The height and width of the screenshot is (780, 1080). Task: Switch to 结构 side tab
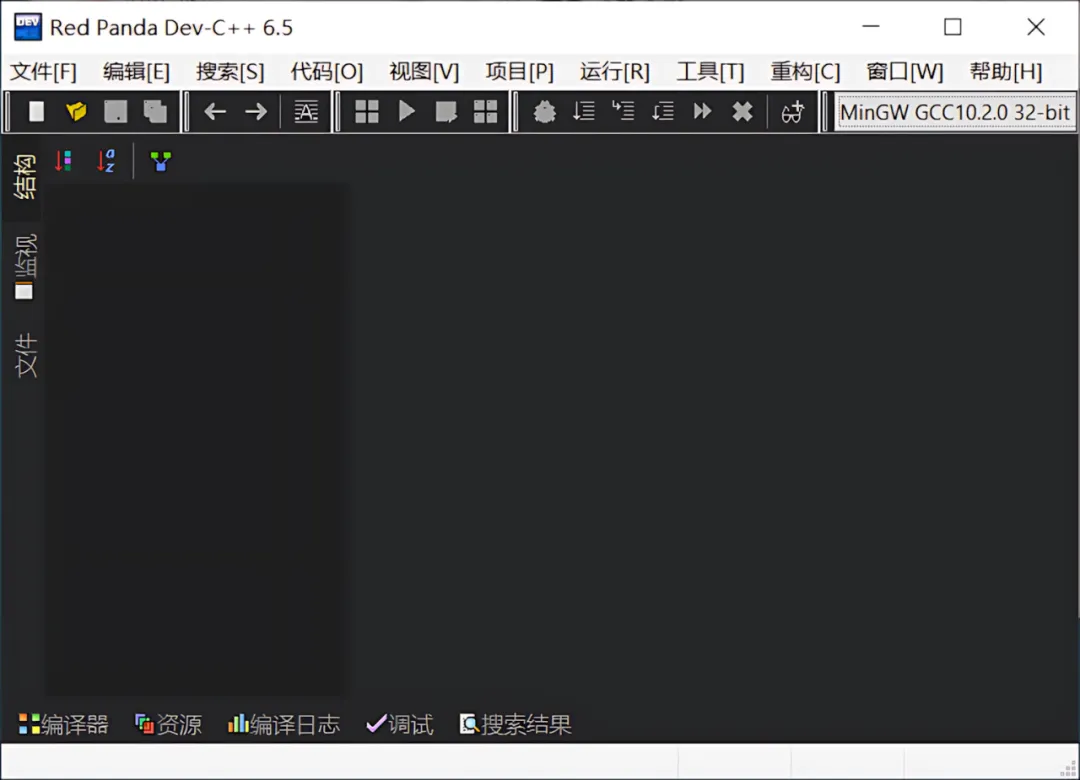pos(25,177)
